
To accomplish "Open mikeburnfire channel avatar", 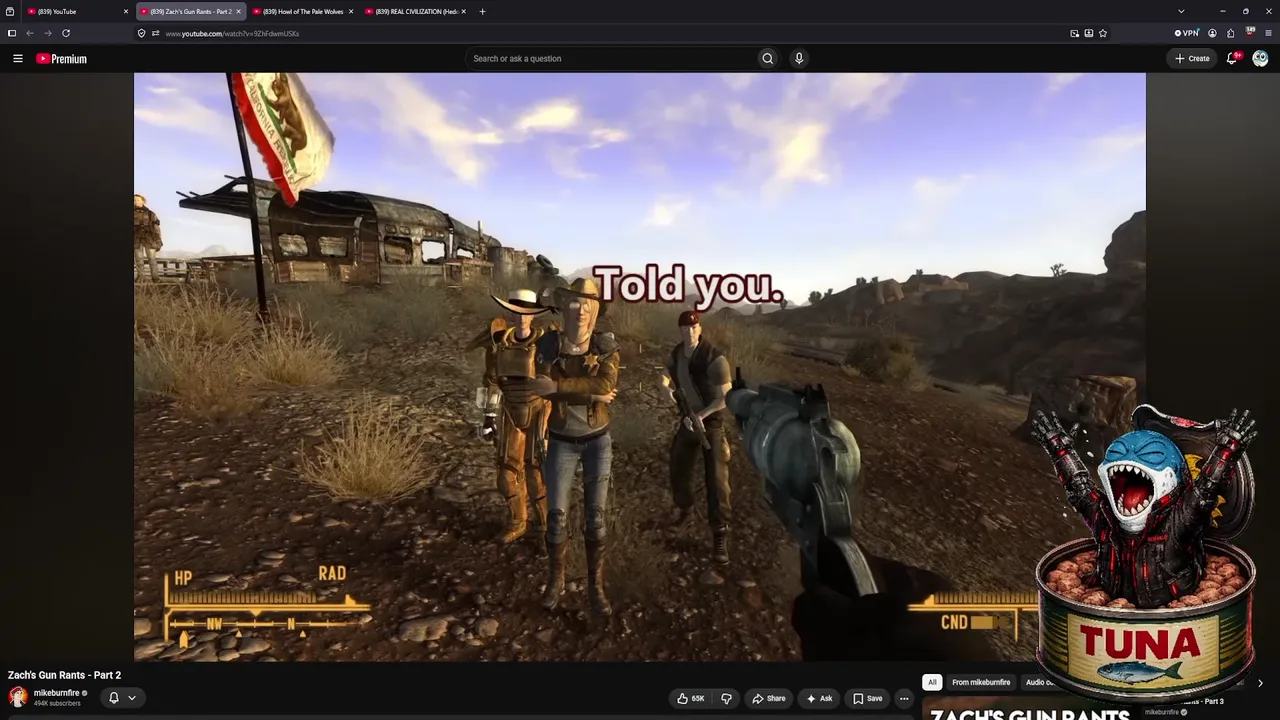I will 18,697.
